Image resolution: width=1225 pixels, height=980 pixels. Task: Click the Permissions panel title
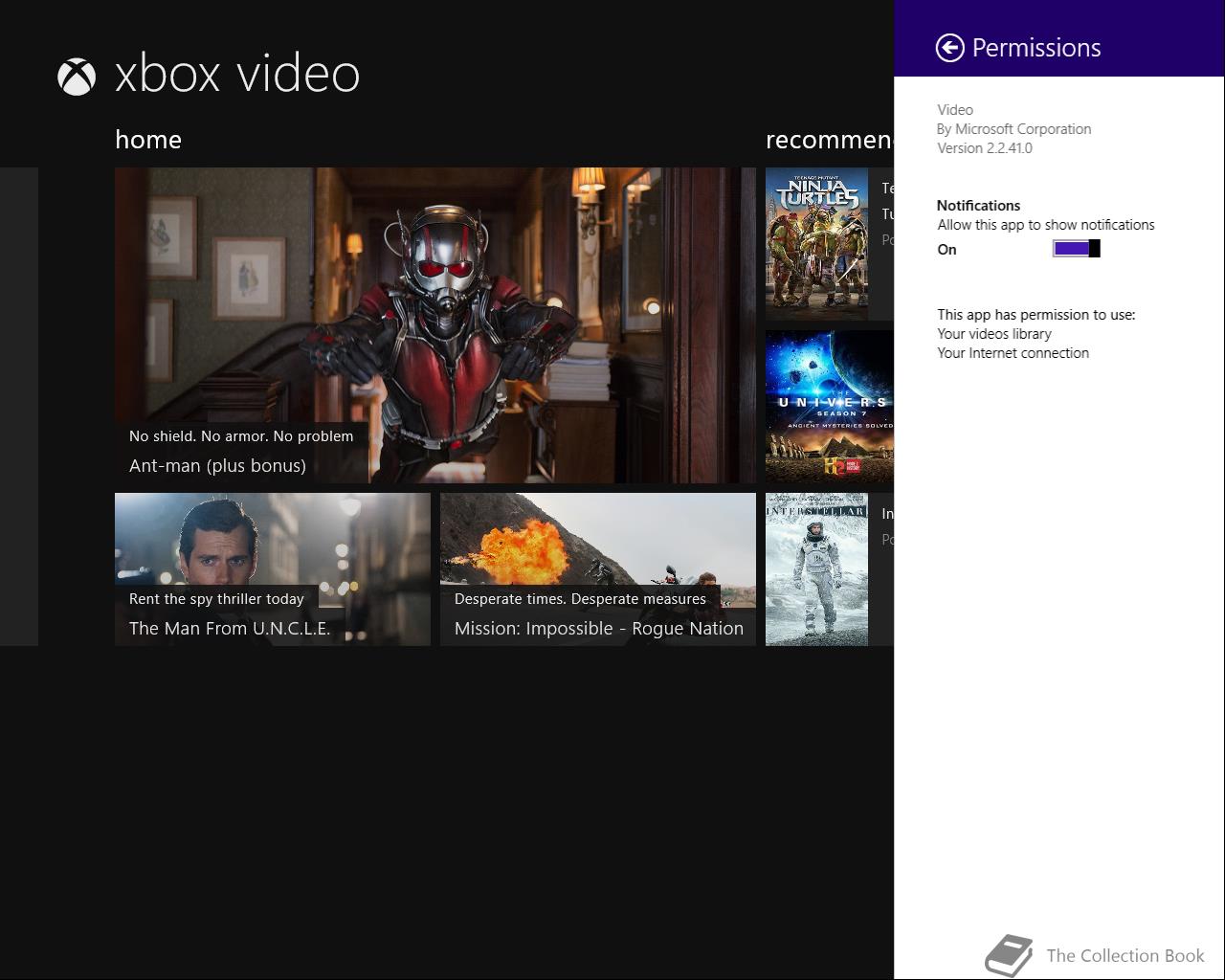click(x=1036, y=48)
